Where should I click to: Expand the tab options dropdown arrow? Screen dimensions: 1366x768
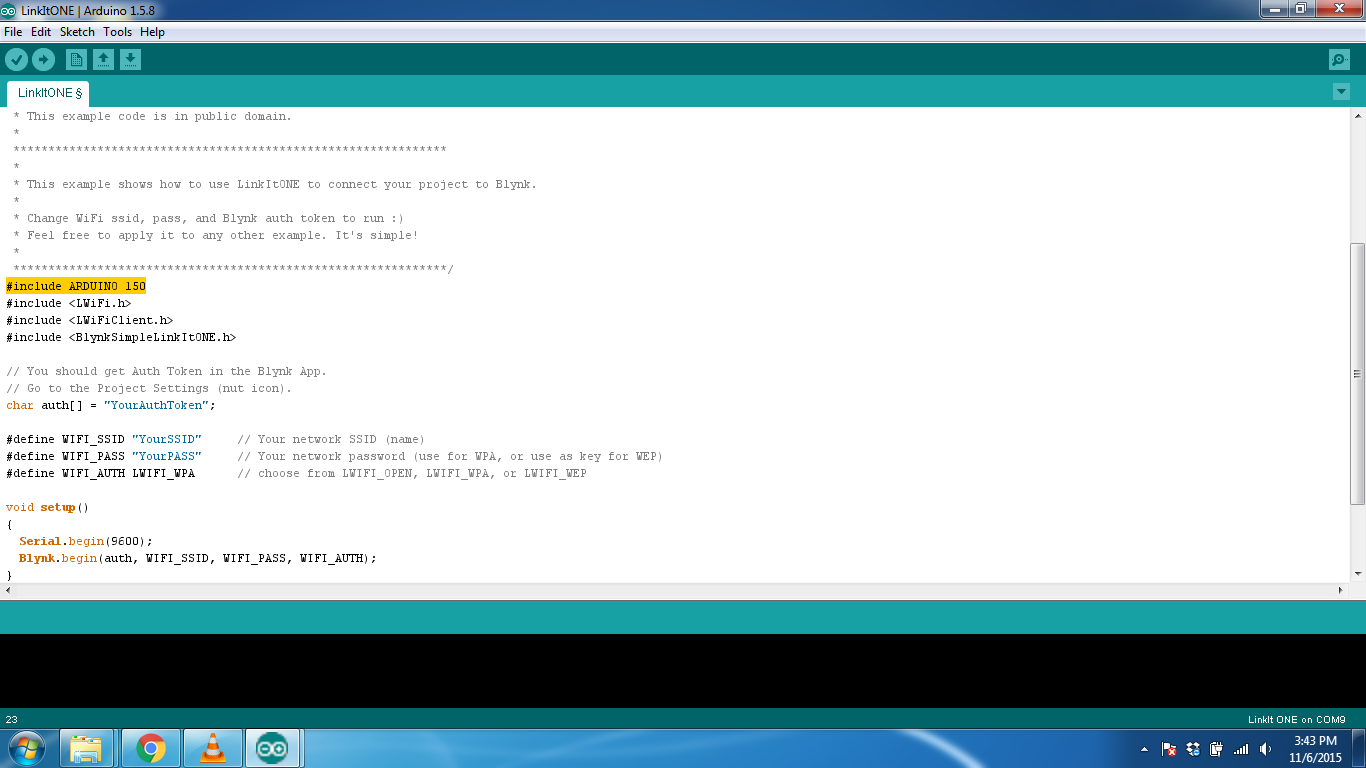(1341, 92)
